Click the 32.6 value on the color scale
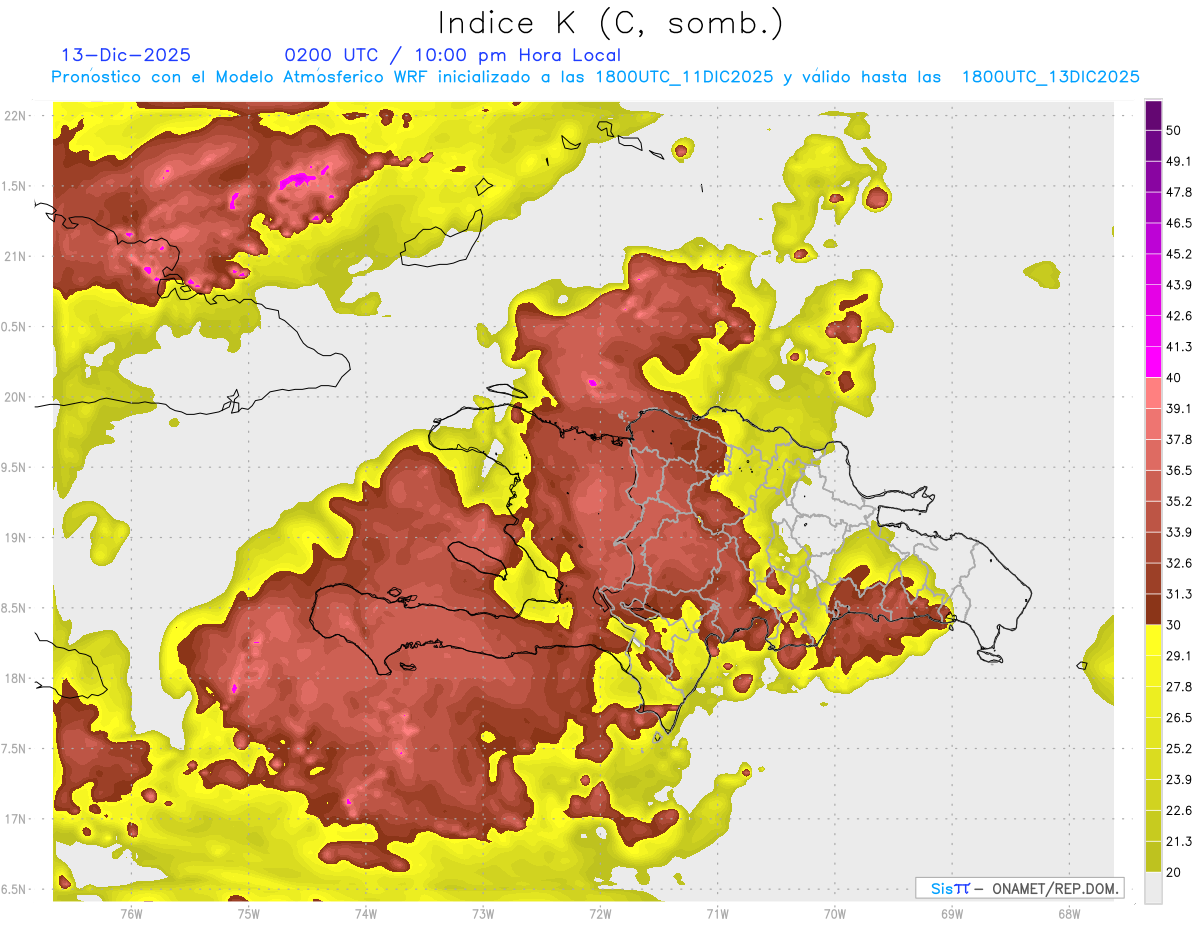Screen dimensions: 1200x927 click(x=1178, y=563)
